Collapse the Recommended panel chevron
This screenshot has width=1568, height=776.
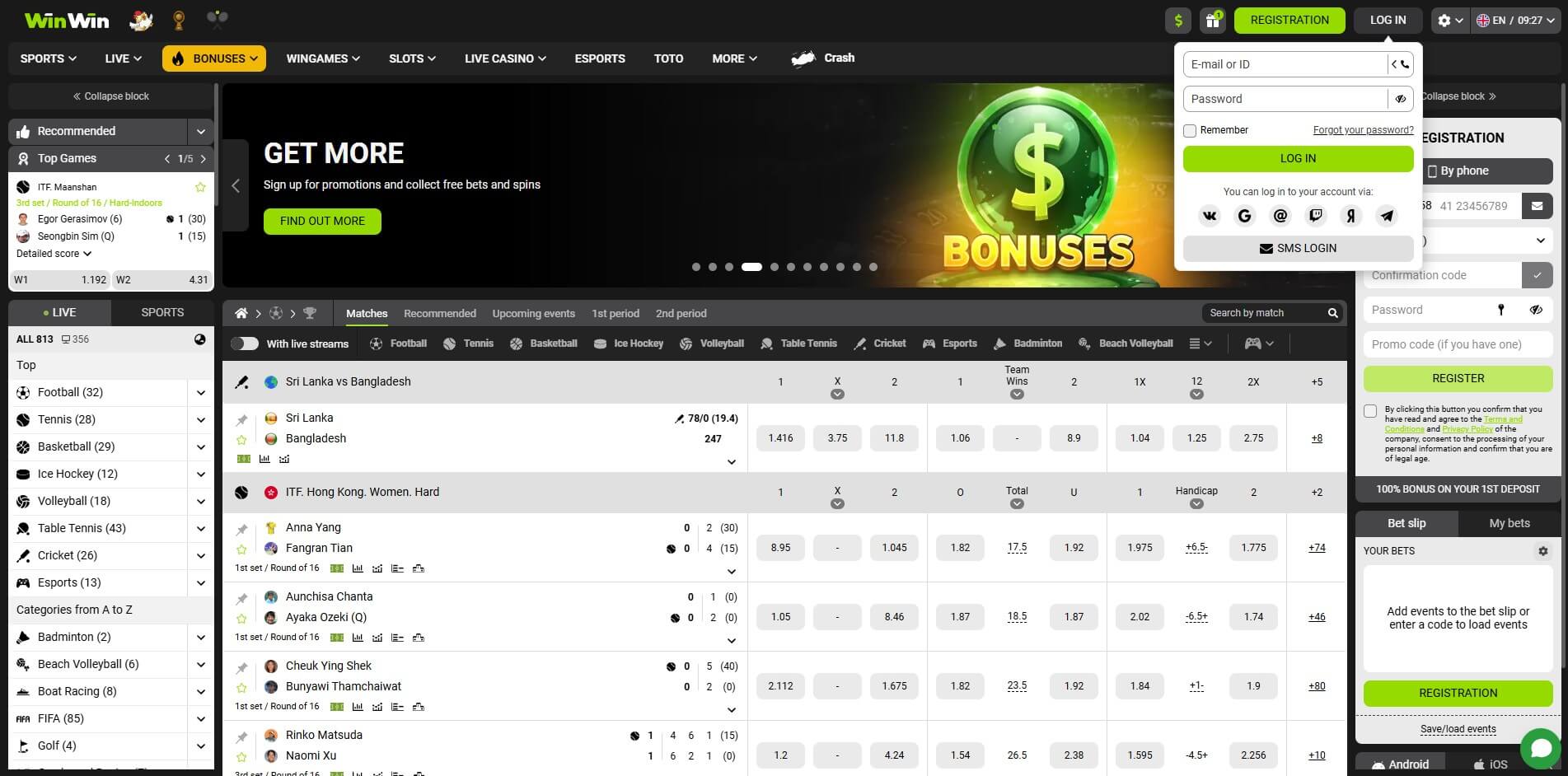click(200, 131)
